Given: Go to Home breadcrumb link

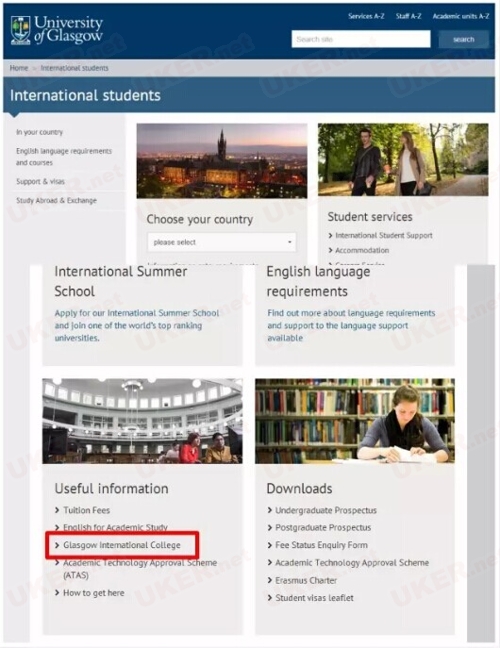Looking at the screenshot, I should pos(19,68).
